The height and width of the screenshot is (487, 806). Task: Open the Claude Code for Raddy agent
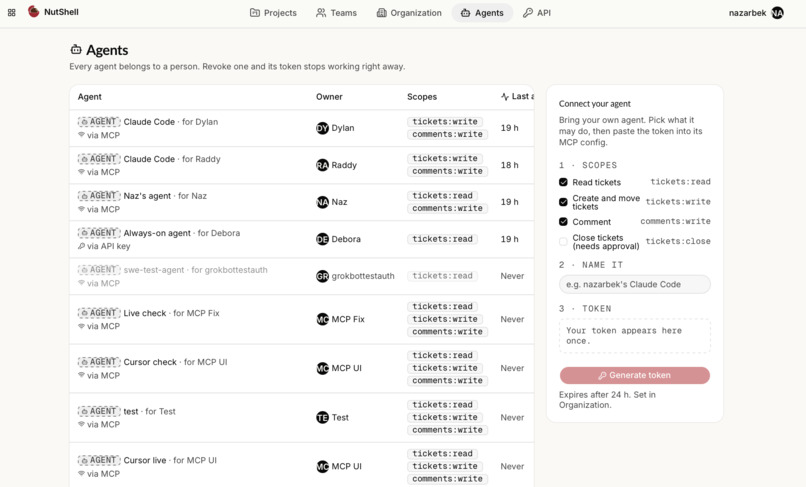[x=172, y=159]
